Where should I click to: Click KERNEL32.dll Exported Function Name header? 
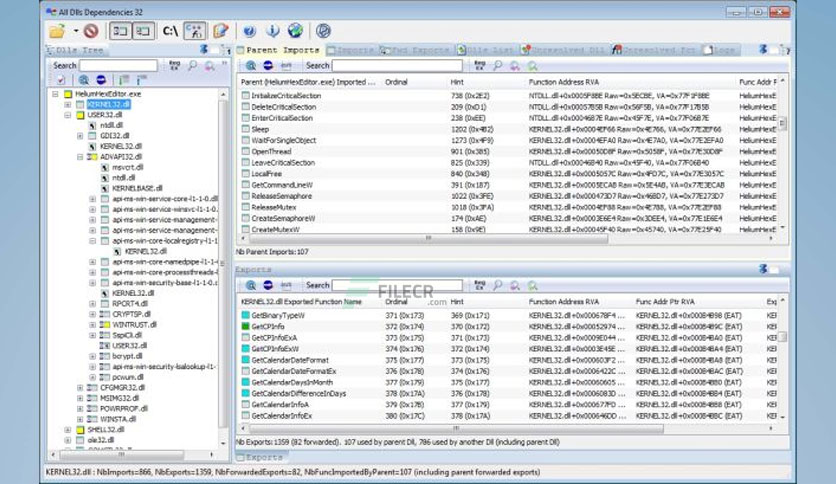click(301, 302)
